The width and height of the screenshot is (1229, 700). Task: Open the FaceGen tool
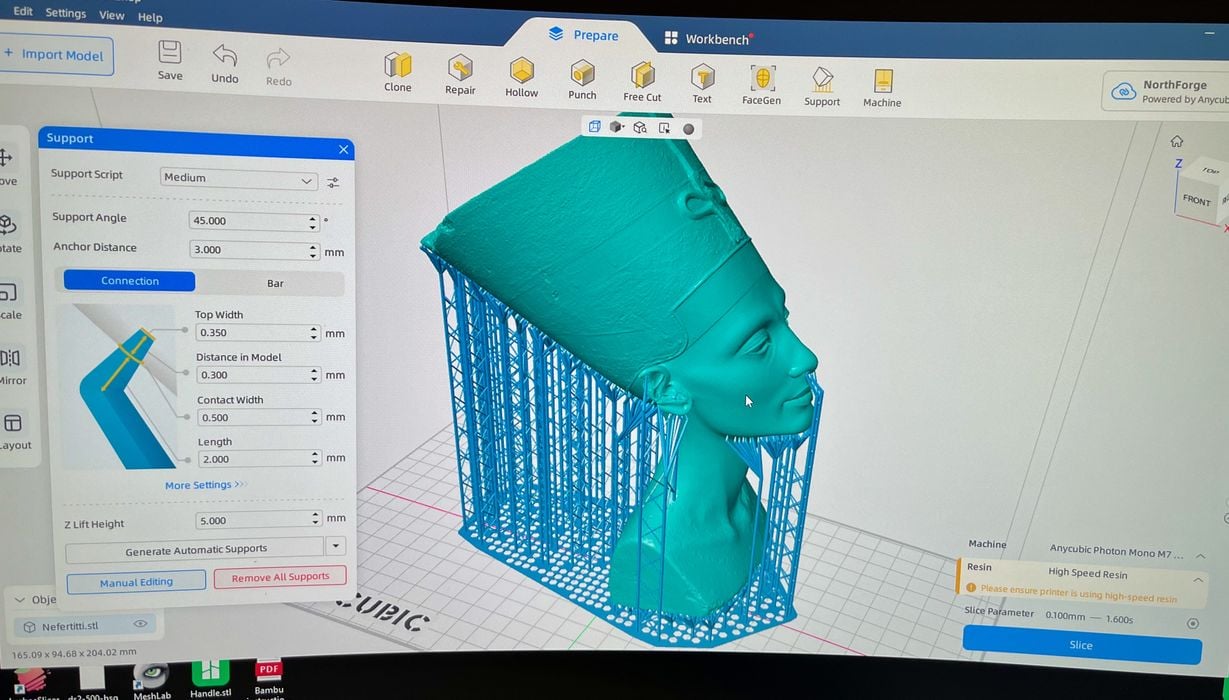(762, 79)
